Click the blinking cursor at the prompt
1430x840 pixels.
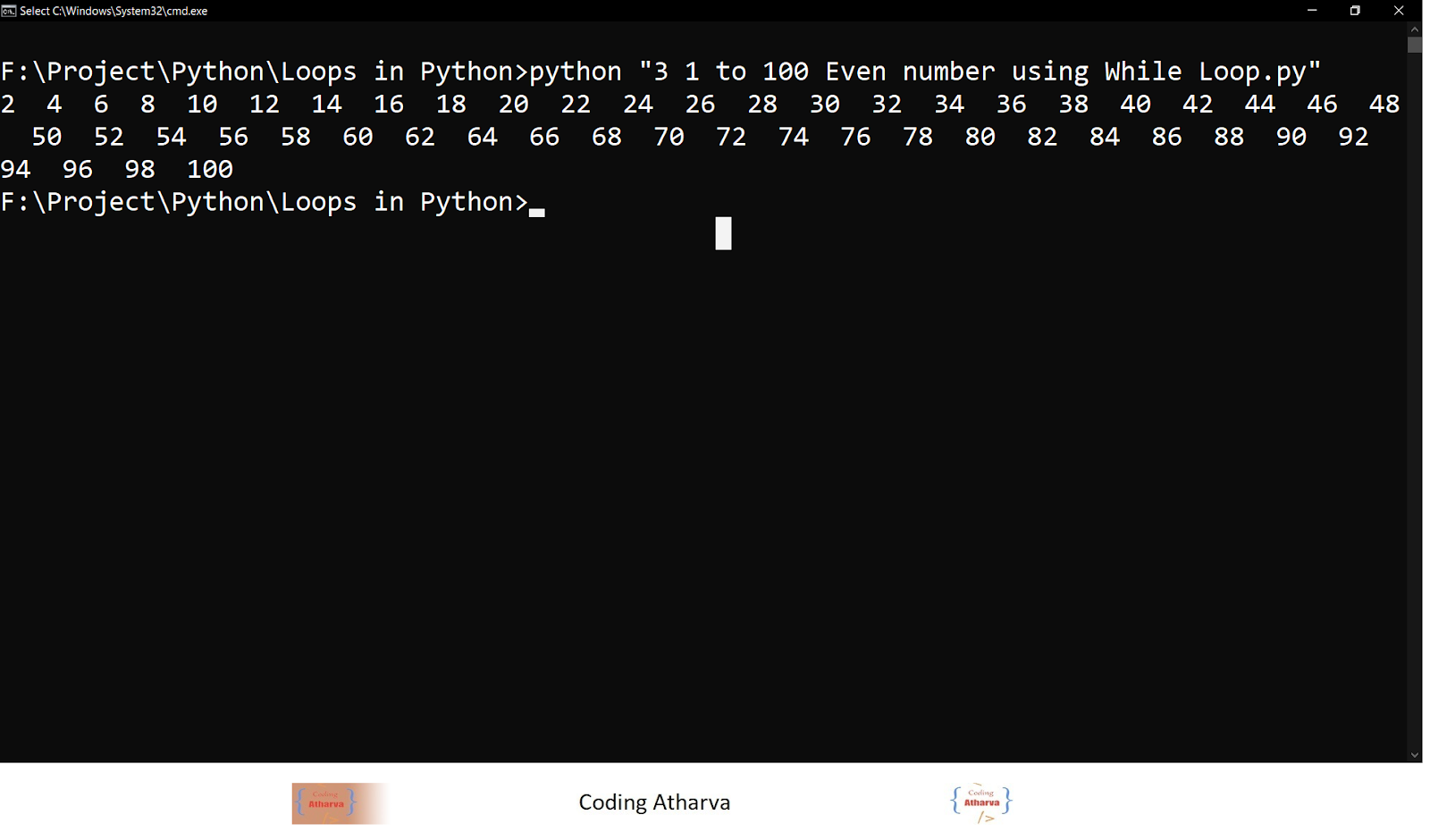click(538, 209)
